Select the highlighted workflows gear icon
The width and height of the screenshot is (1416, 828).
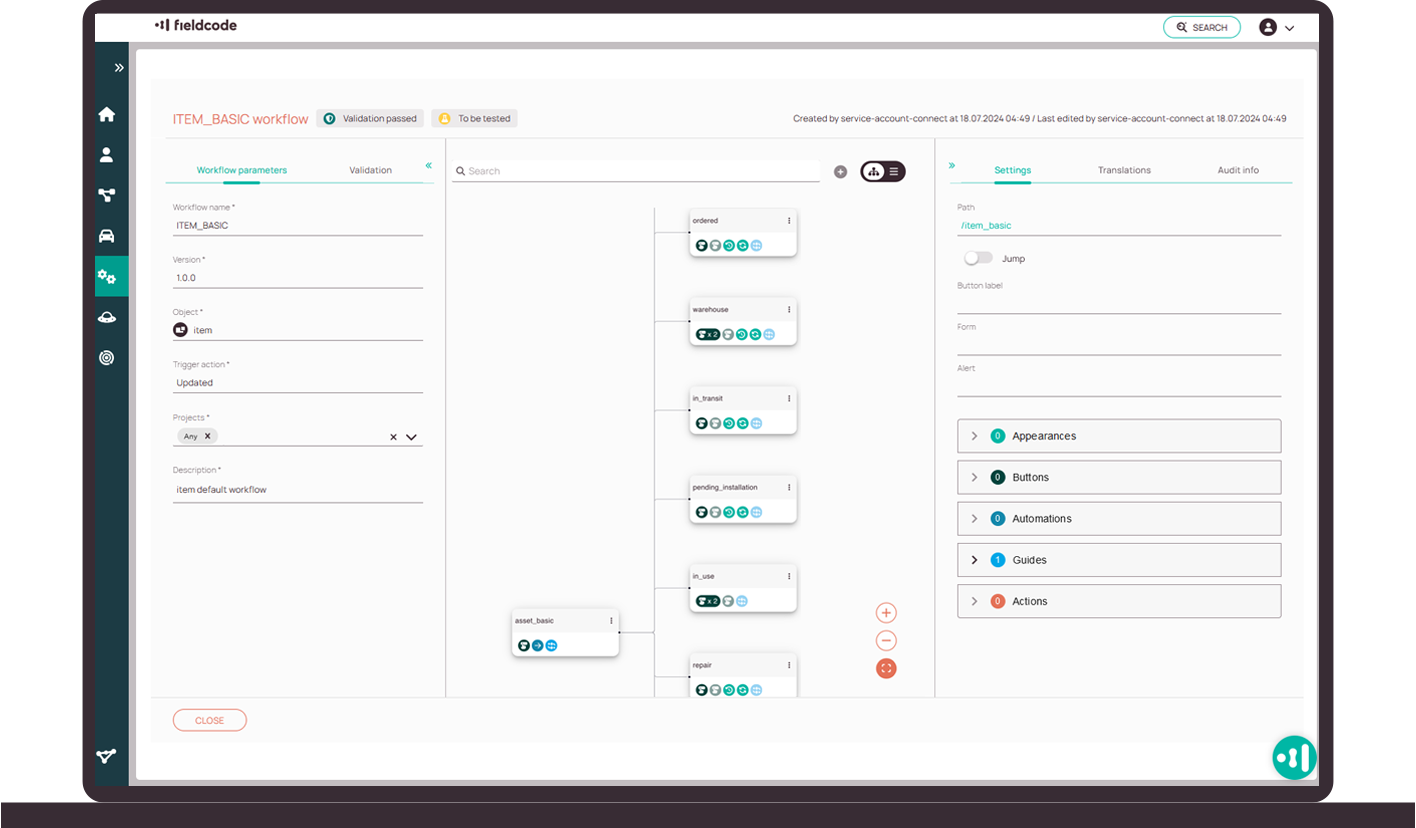tap(107, 276)
